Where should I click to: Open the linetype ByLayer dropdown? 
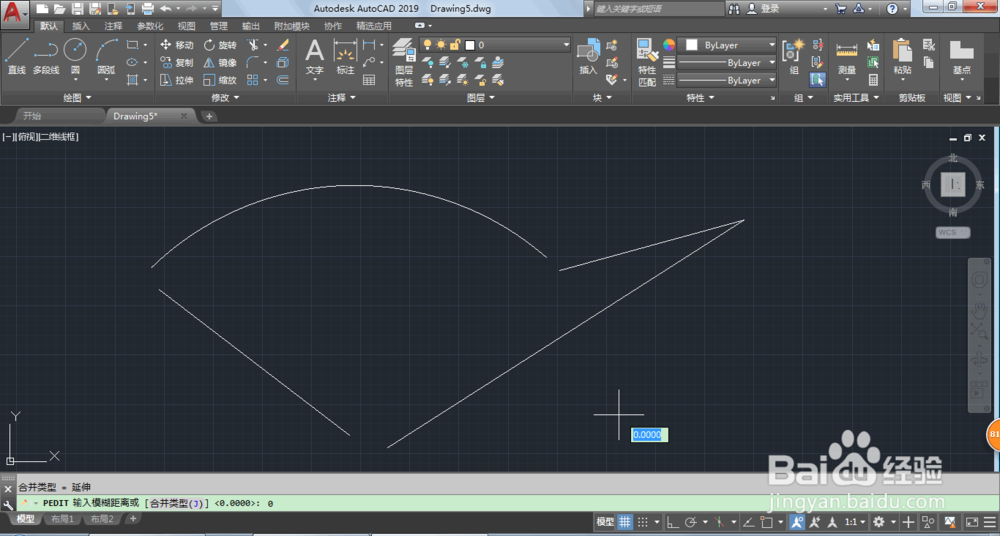727,80
